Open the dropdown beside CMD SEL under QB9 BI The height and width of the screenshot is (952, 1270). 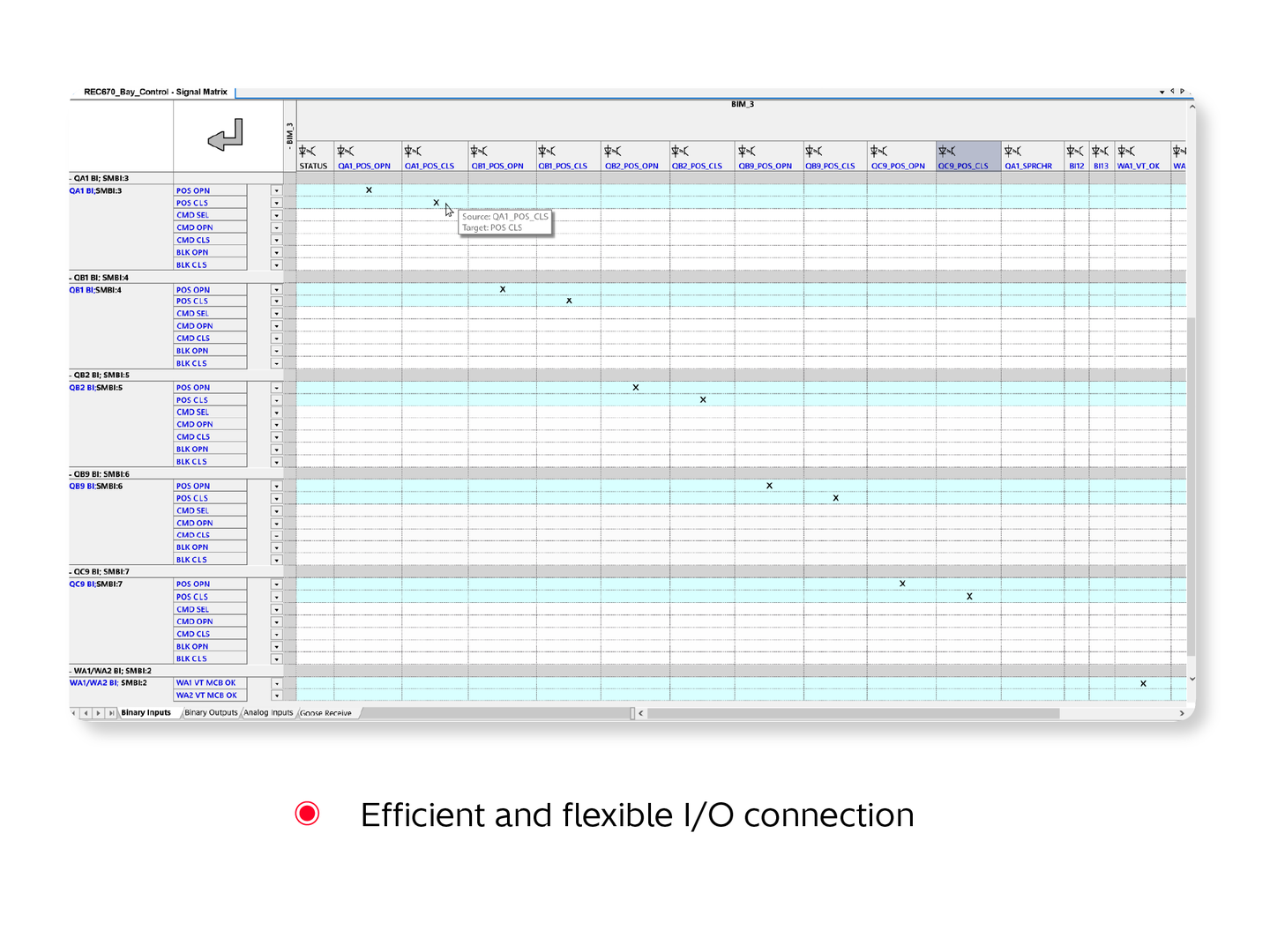276,510
